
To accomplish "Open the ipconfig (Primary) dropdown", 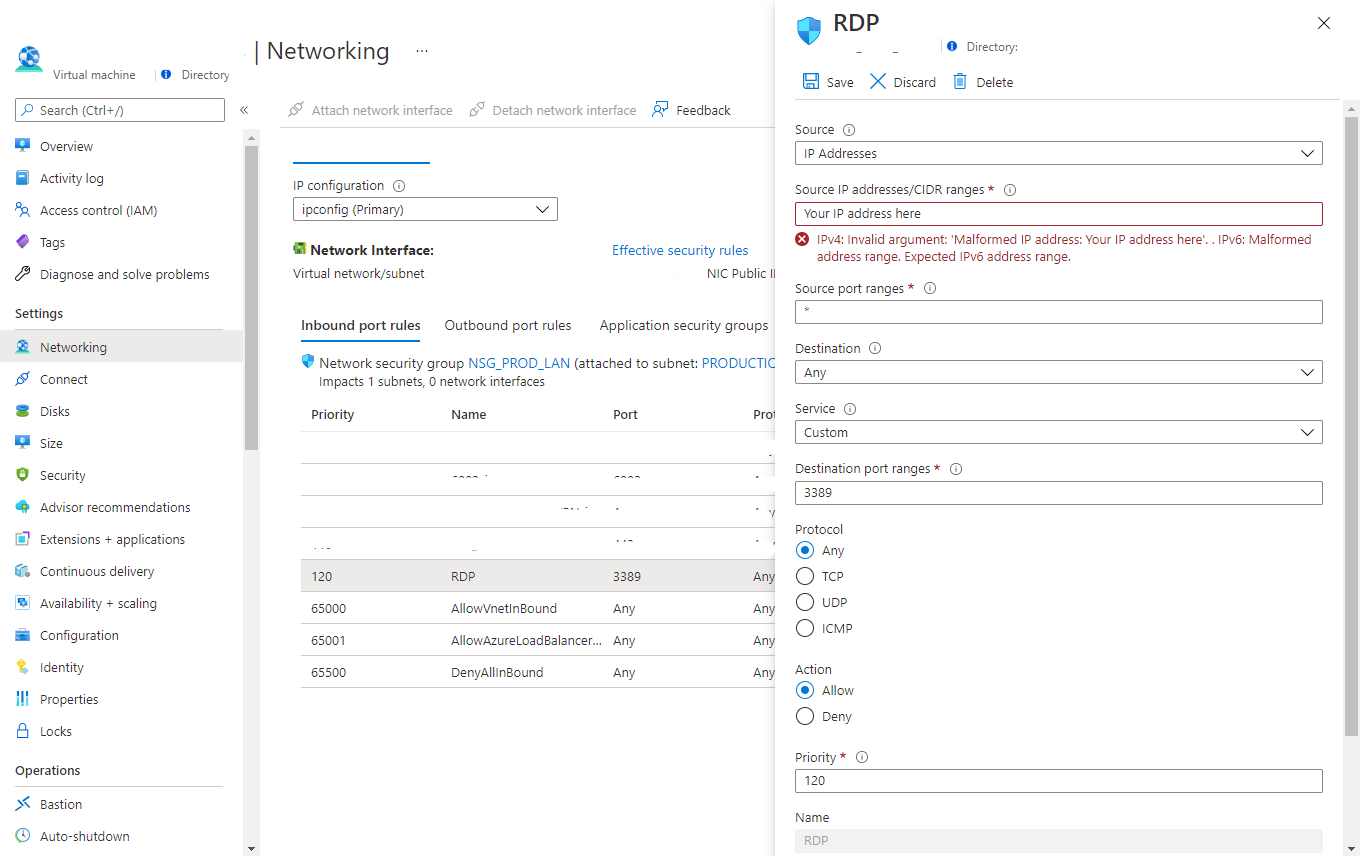I will click(x=425, y=209).
